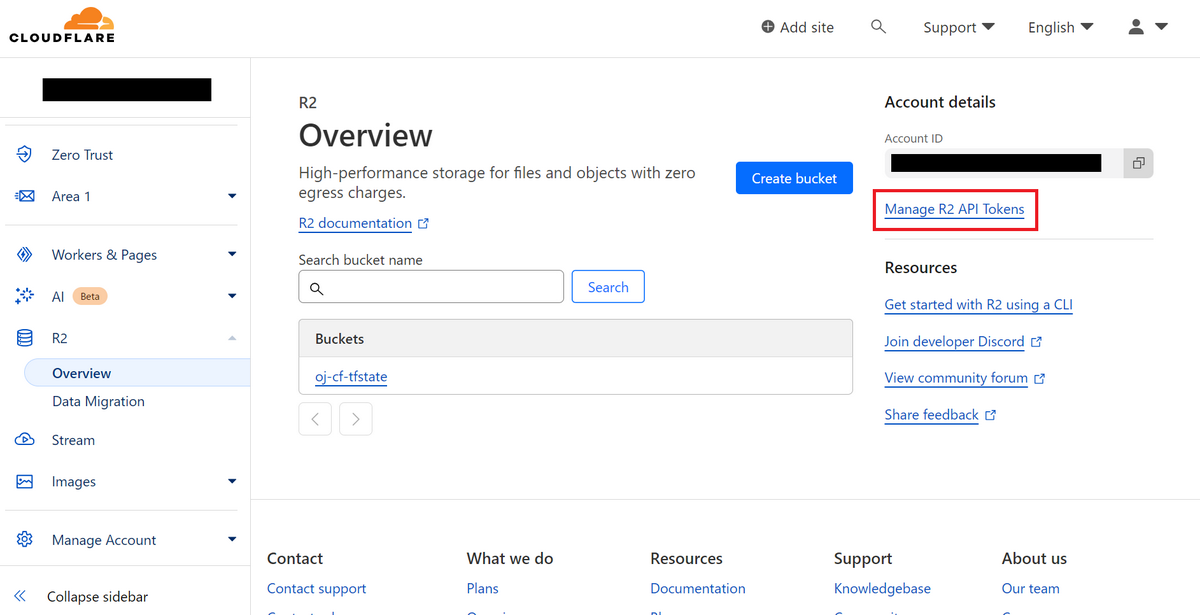
Task: Open the R2 documentation link
Action: tap(355, 224)
